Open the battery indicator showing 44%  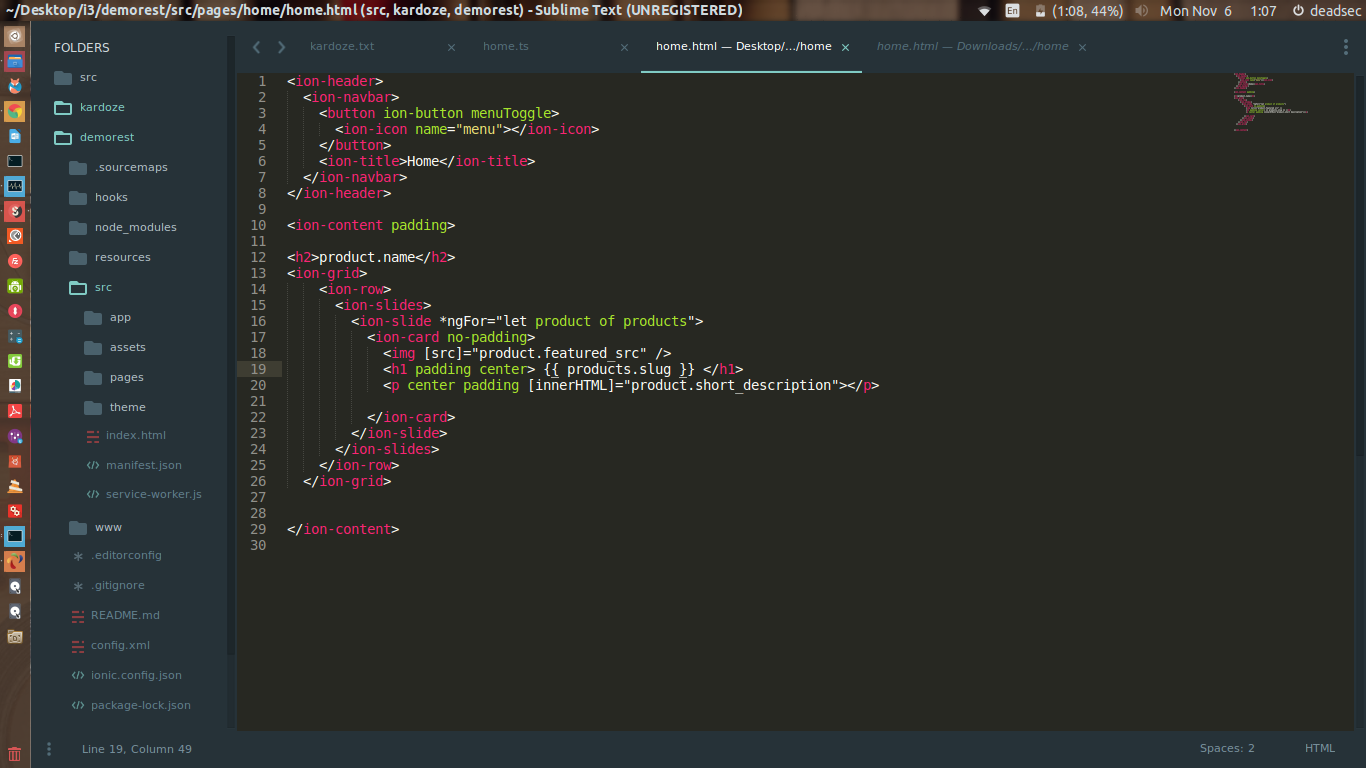tap(1079, 11)
